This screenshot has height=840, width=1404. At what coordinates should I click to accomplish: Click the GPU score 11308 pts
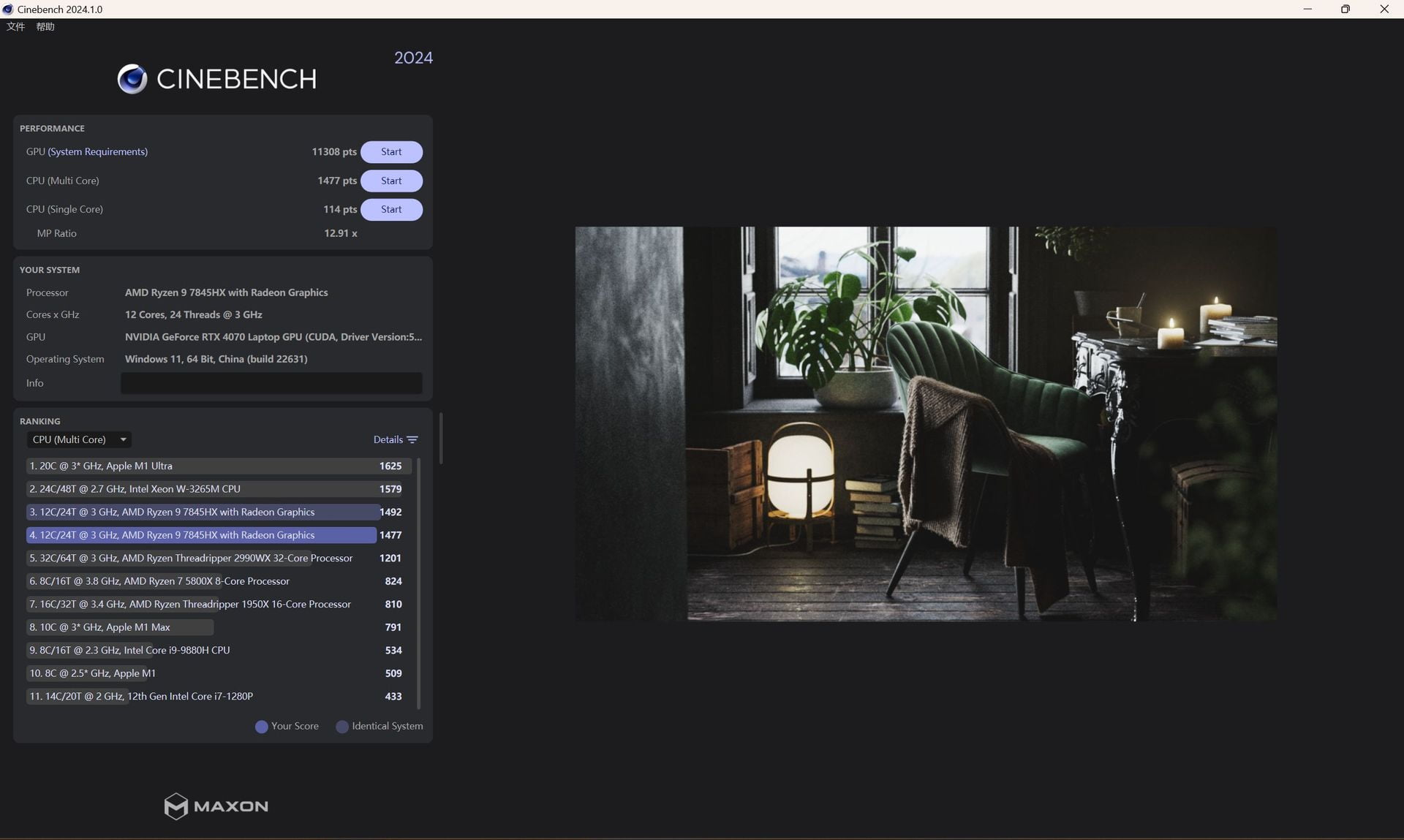[334, 152]
